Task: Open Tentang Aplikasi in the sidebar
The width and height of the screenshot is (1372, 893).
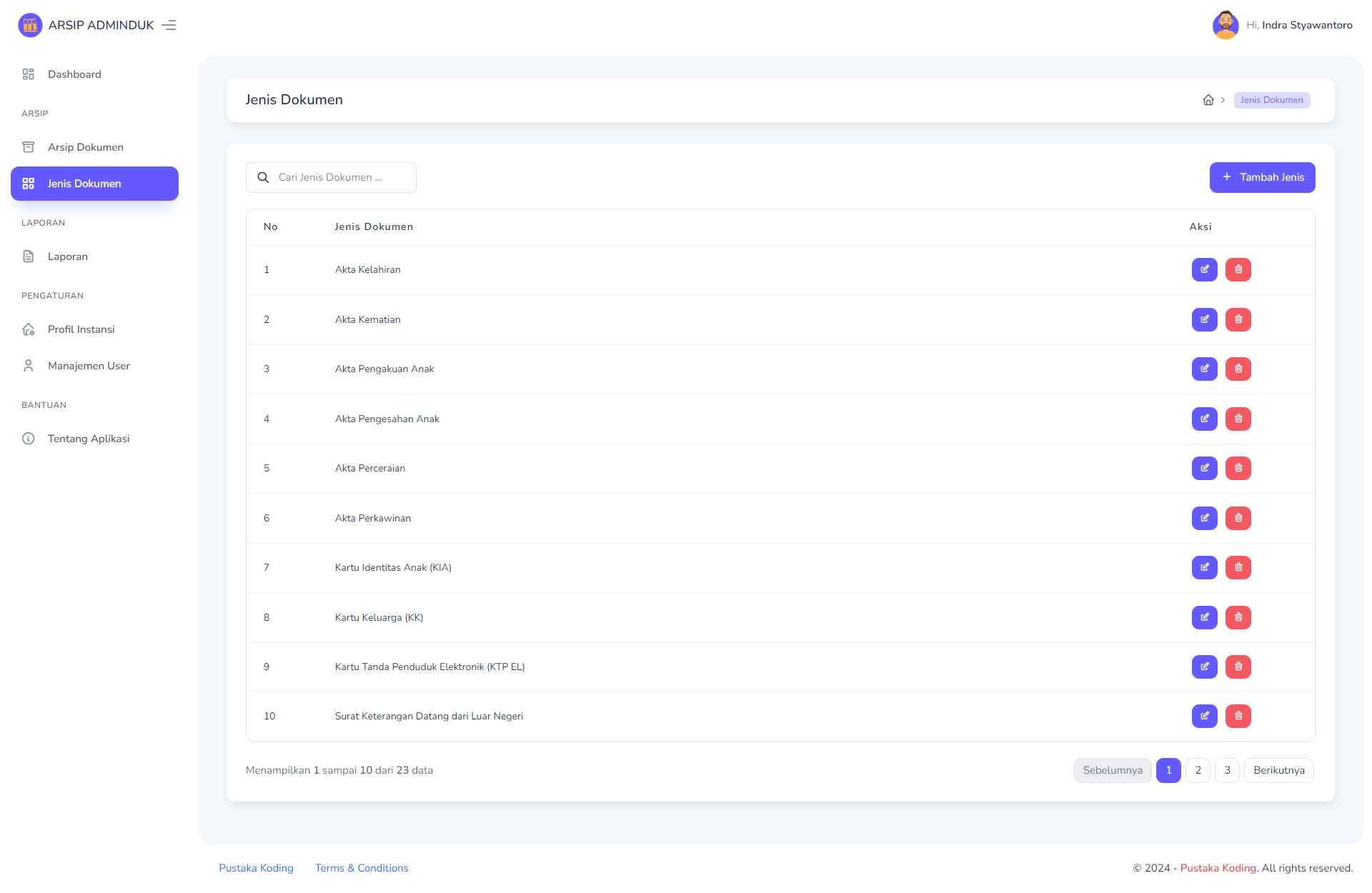Action: tap(94, 439)
